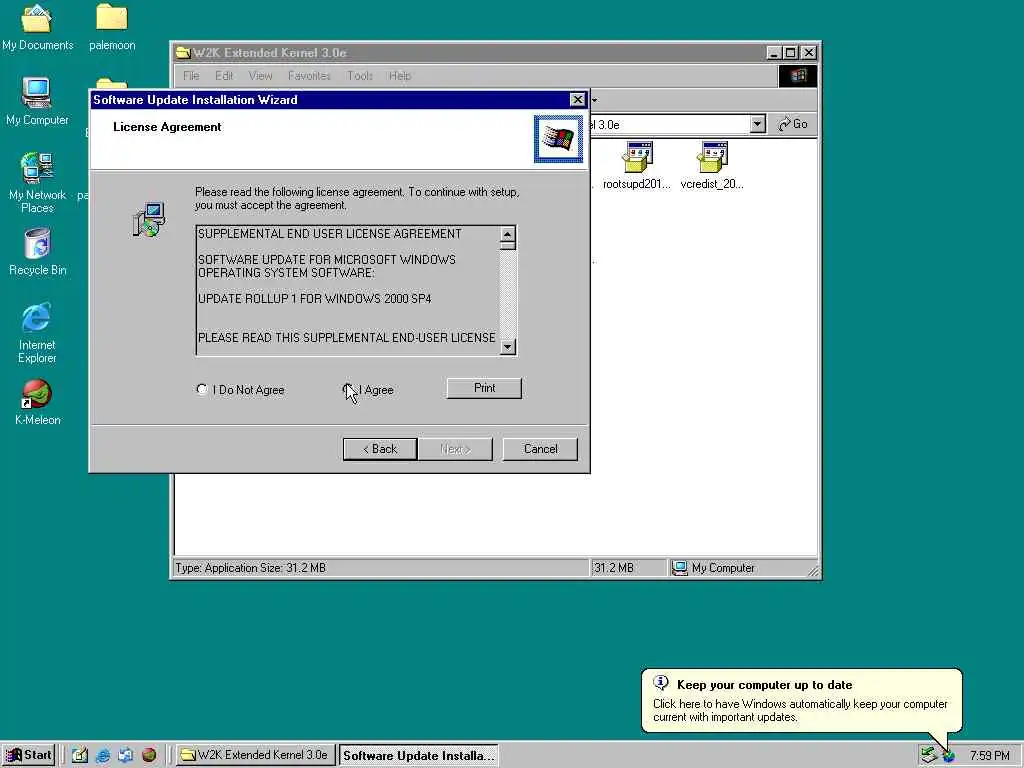Open the My Documents desktop icon
Viewport: 1024px width, 768px height.
coord(37,27)
